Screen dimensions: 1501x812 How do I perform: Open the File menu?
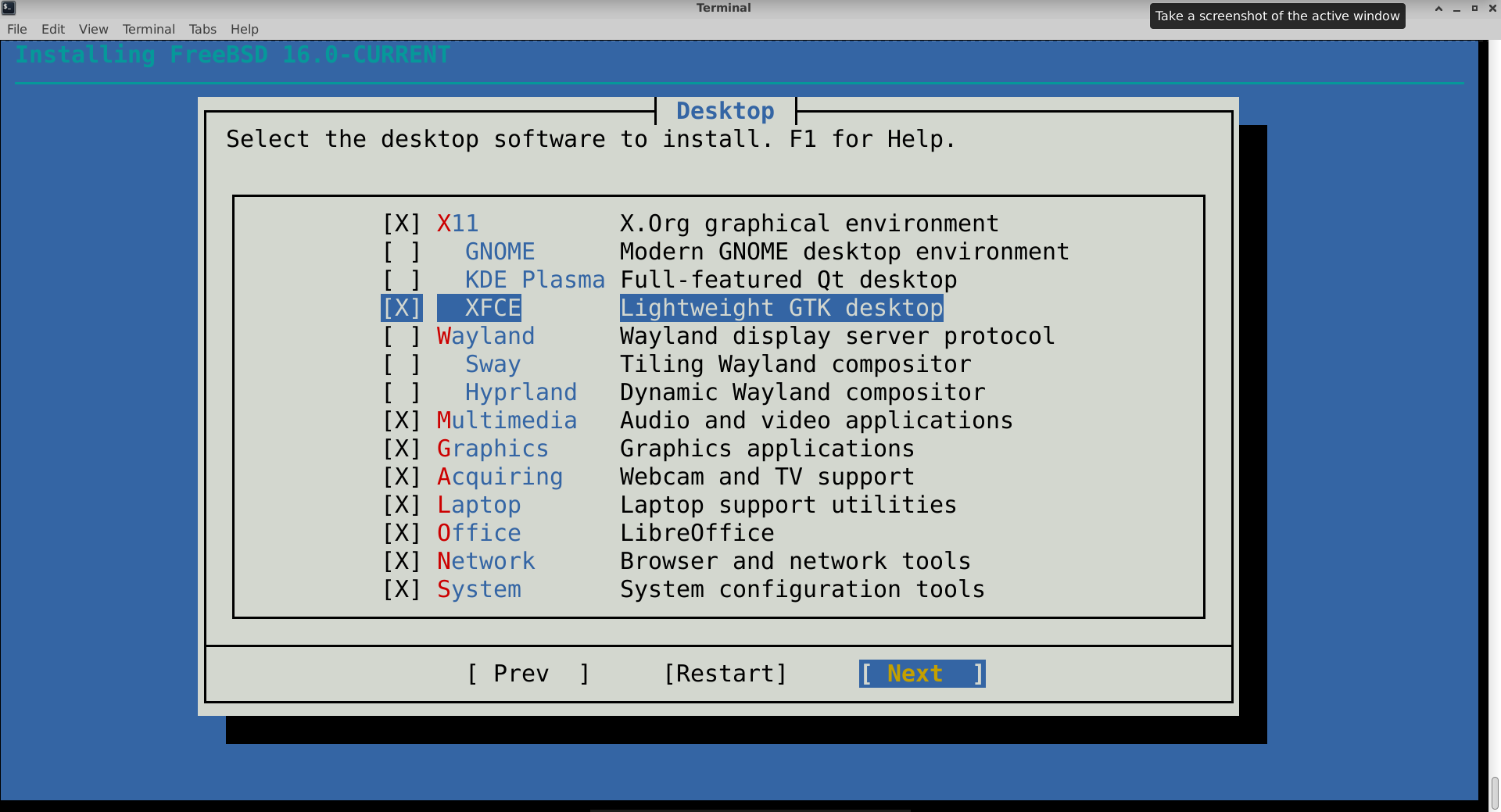[17, 29]
